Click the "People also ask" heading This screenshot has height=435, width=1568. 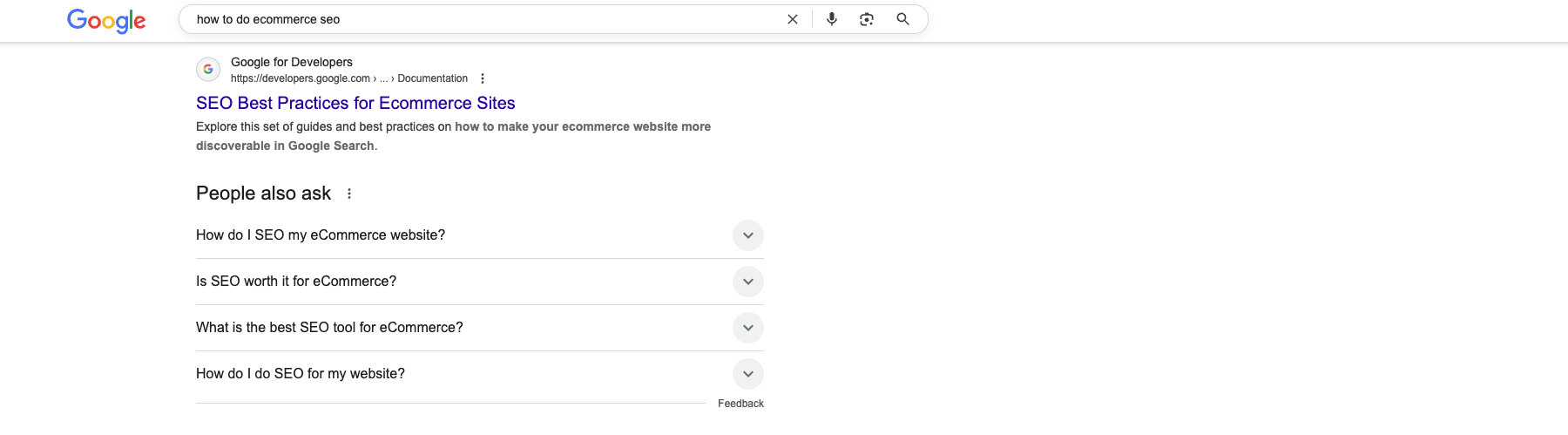point(263,194)
